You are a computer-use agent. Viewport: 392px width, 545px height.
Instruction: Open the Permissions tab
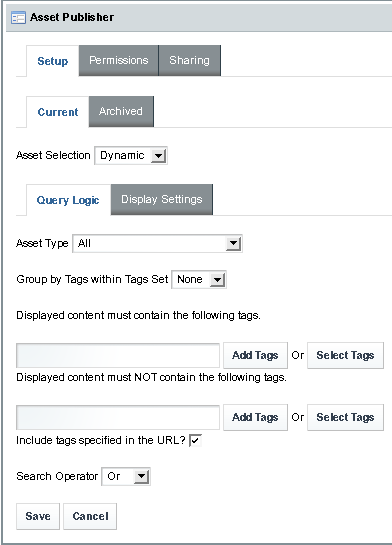click(119, 60)
